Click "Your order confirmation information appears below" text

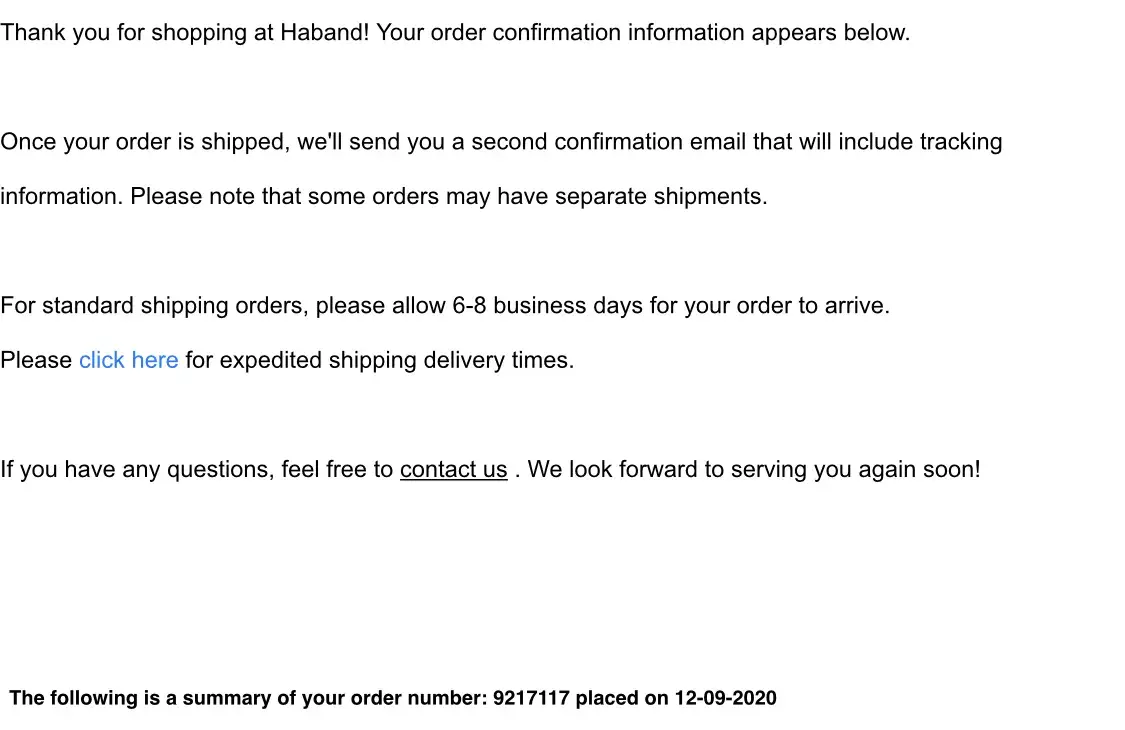tap(642, 32)
